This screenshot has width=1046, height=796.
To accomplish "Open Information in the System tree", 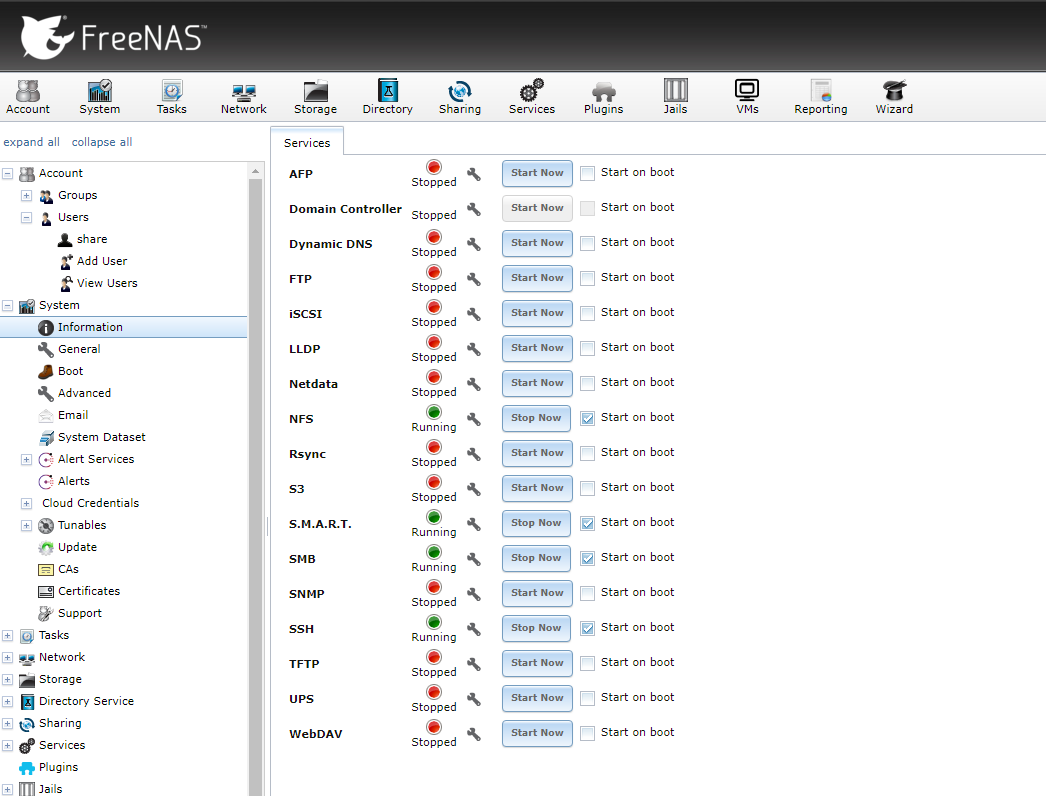I will point(90,327).
